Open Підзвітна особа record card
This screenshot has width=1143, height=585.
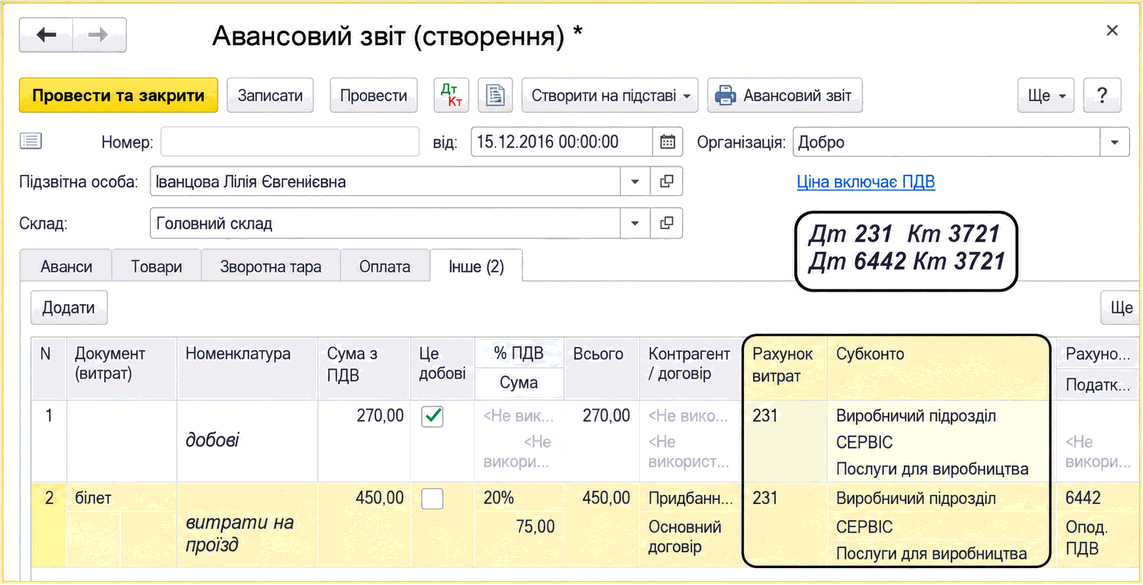[666, 181]
